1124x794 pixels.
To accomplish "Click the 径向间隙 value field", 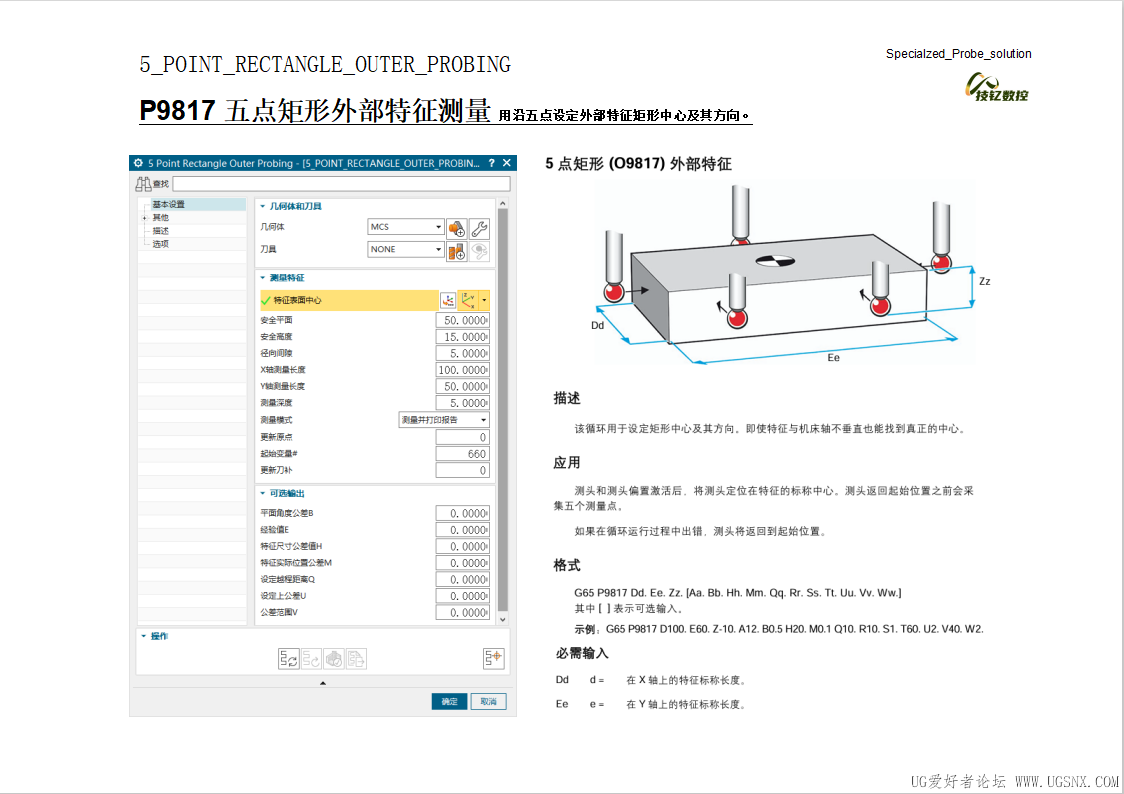I will (x=462, y=353).
